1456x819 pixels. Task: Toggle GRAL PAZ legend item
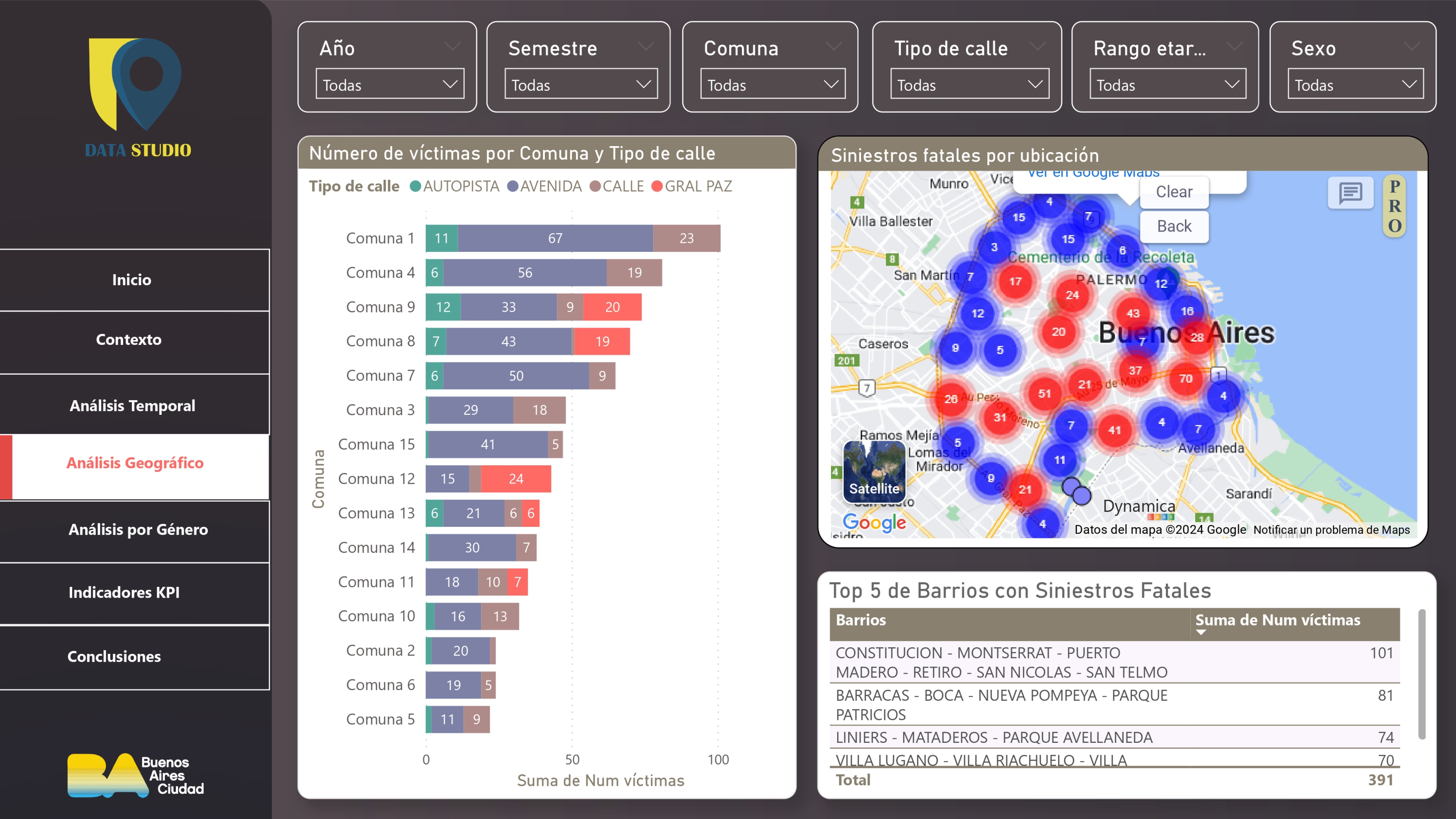692,186
